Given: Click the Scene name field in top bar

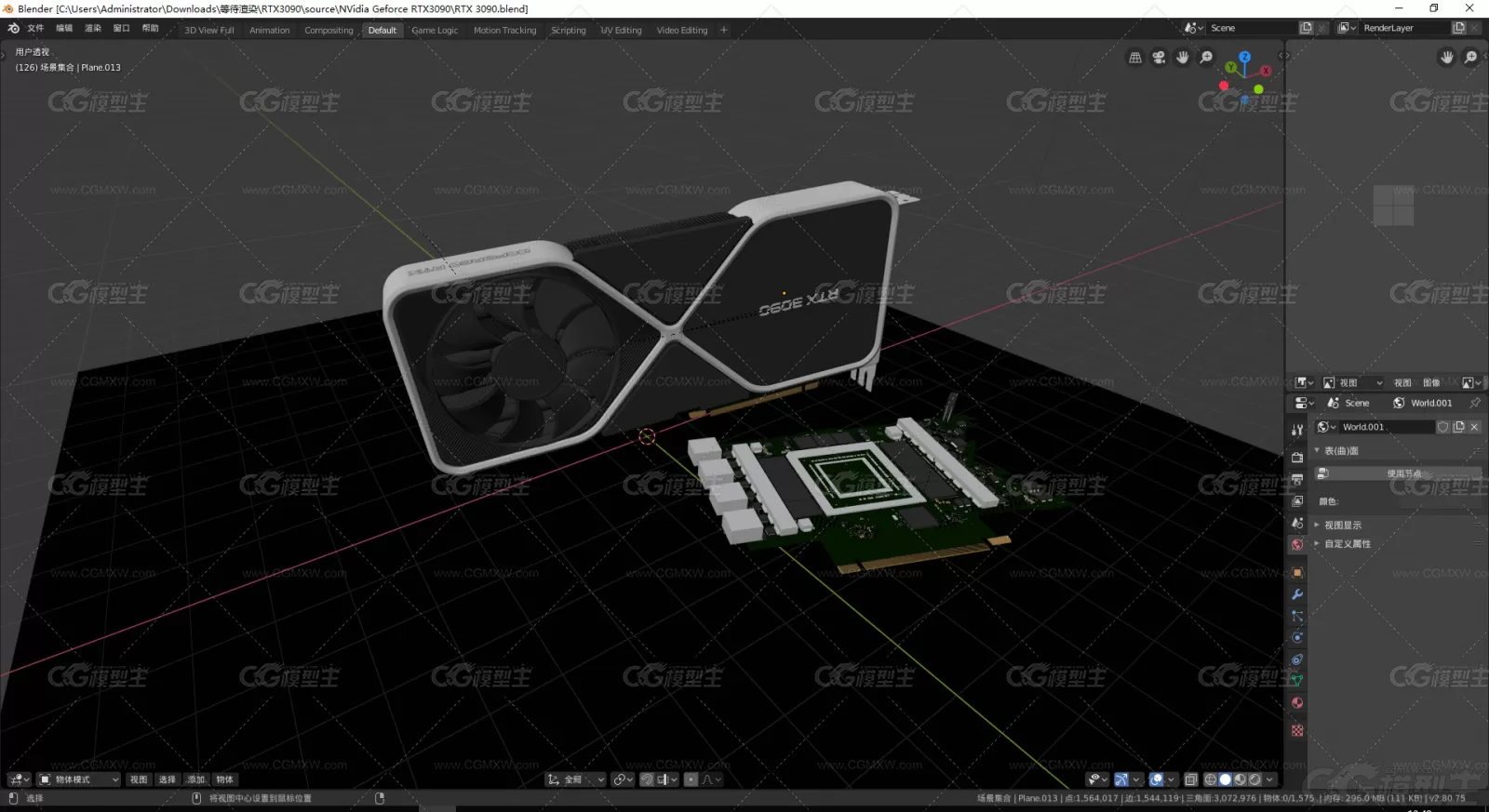Looking at the screenshot, I should point(1251,28).
